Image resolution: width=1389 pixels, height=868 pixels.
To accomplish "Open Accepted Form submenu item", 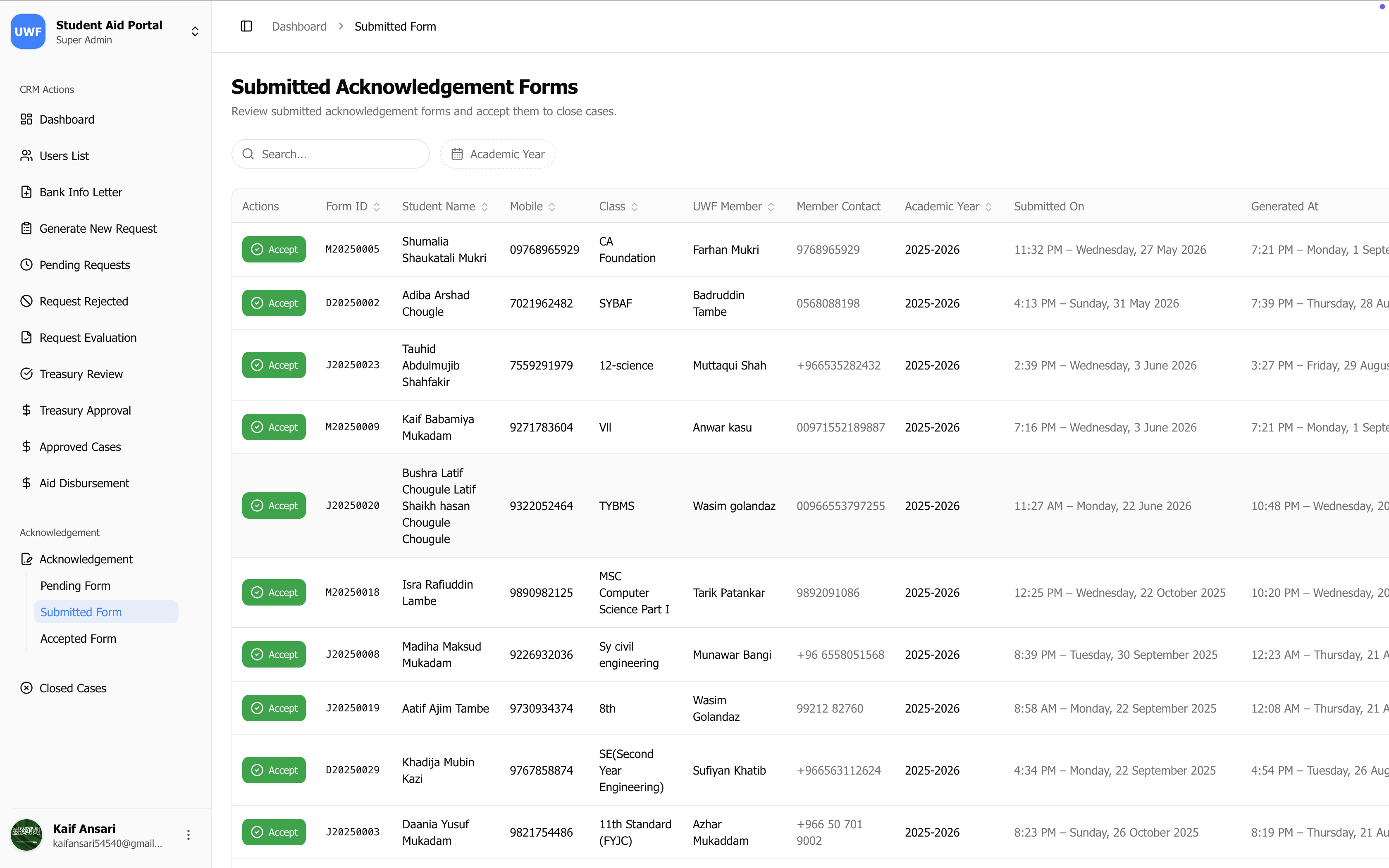I will pos(78,638).
